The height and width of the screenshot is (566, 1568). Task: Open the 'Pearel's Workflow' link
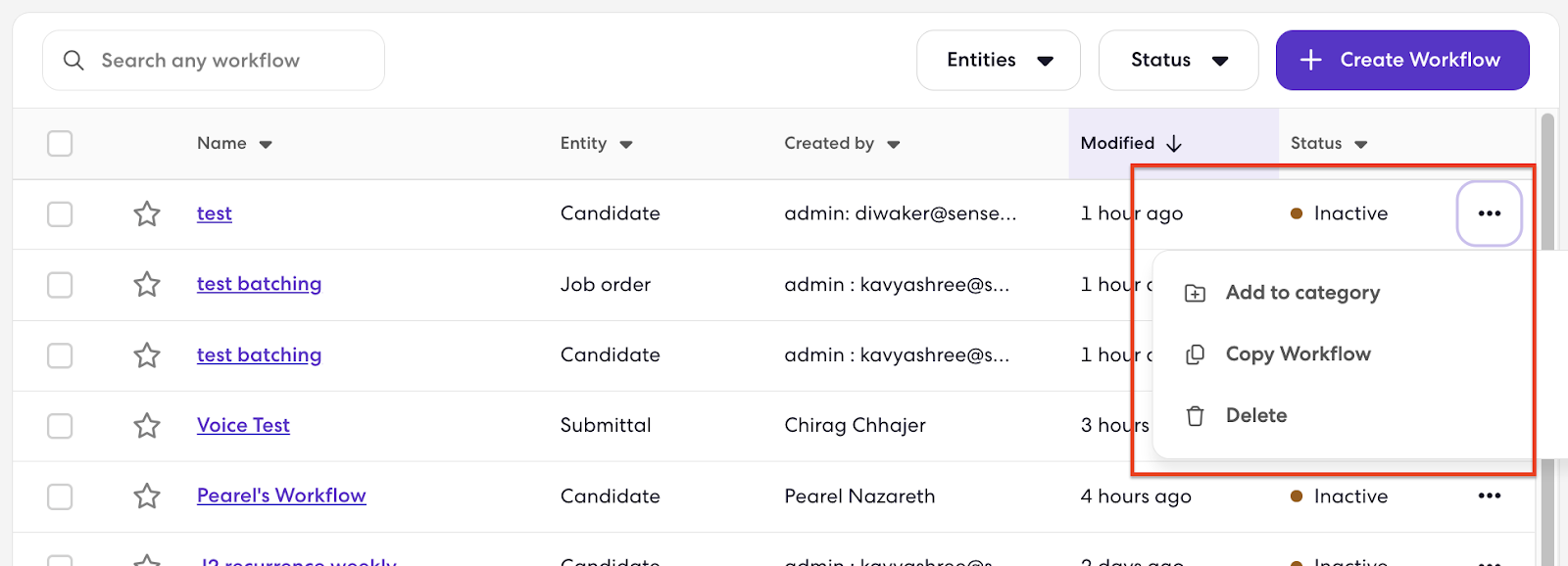pos(280,496)
